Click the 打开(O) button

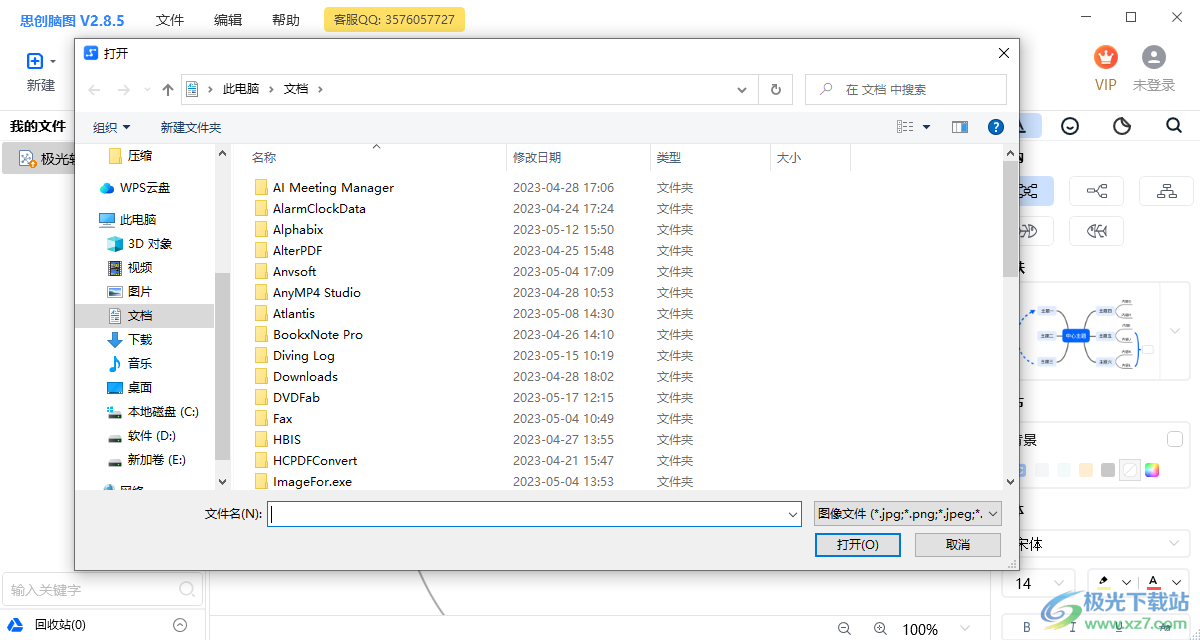pyautogui.click(x=858, y=544)
